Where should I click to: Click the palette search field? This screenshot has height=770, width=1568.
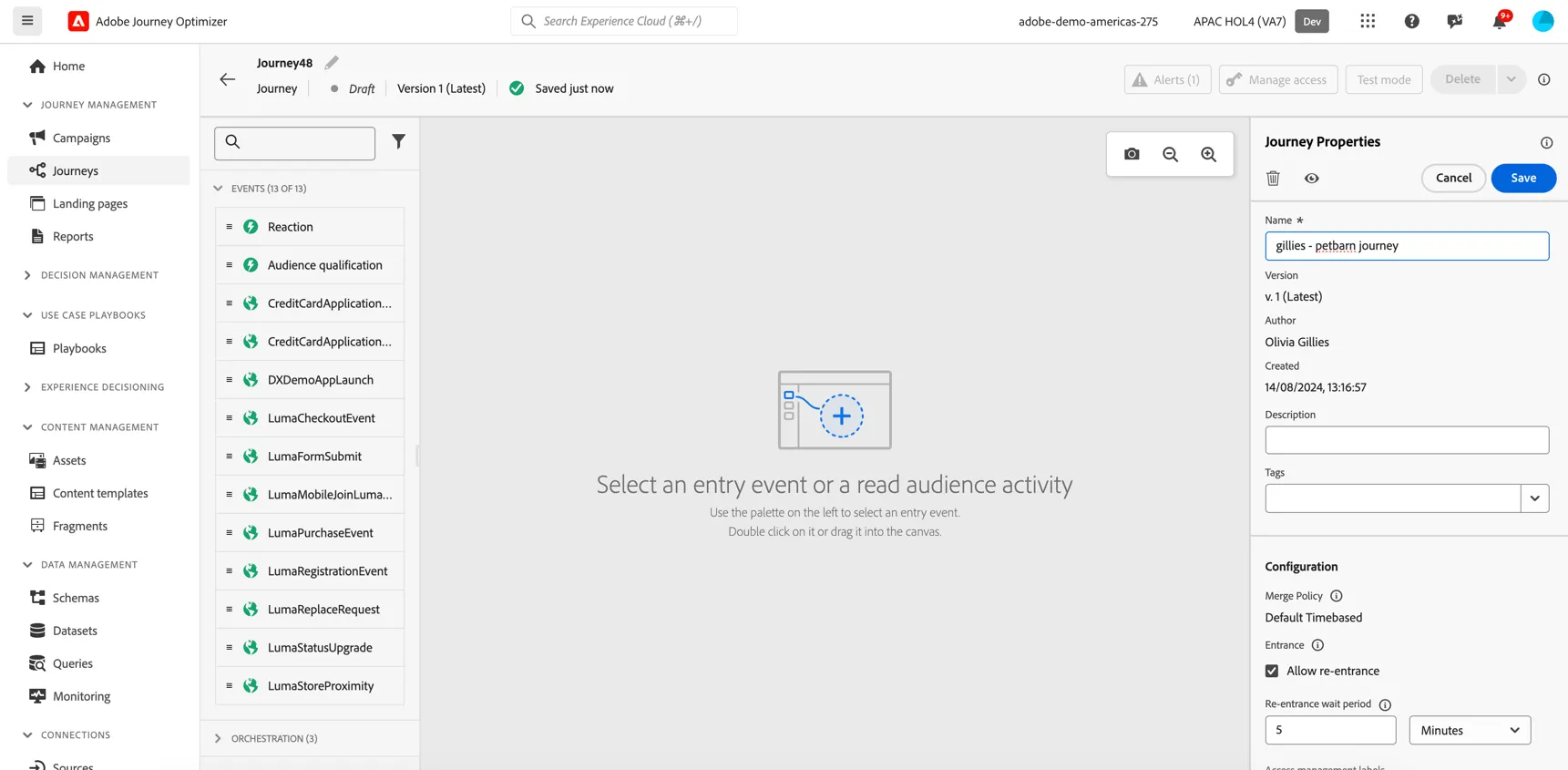tap(294, 143)
